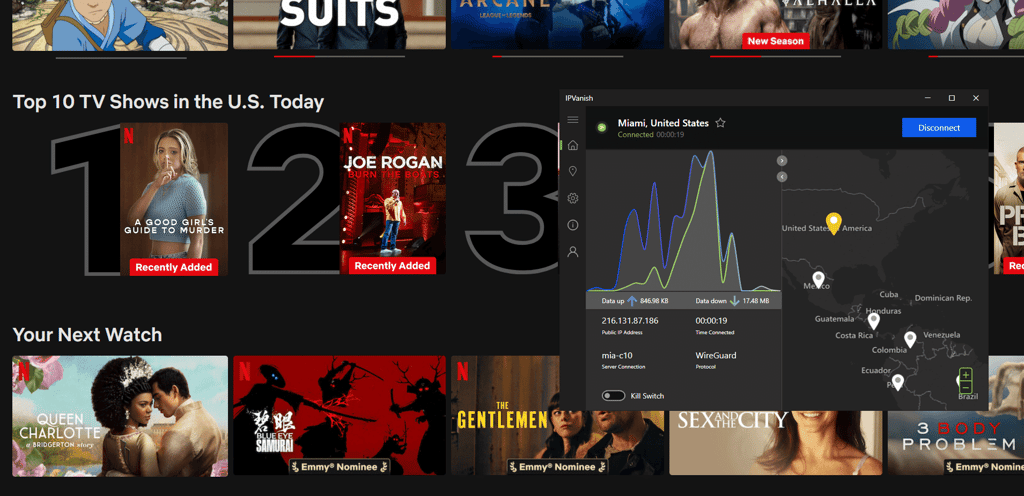Open Queen Charlotte thumbnail in Netflix
Viewport: 1024px width, 496px height.
pyautogui.click(x=120, y=416)
